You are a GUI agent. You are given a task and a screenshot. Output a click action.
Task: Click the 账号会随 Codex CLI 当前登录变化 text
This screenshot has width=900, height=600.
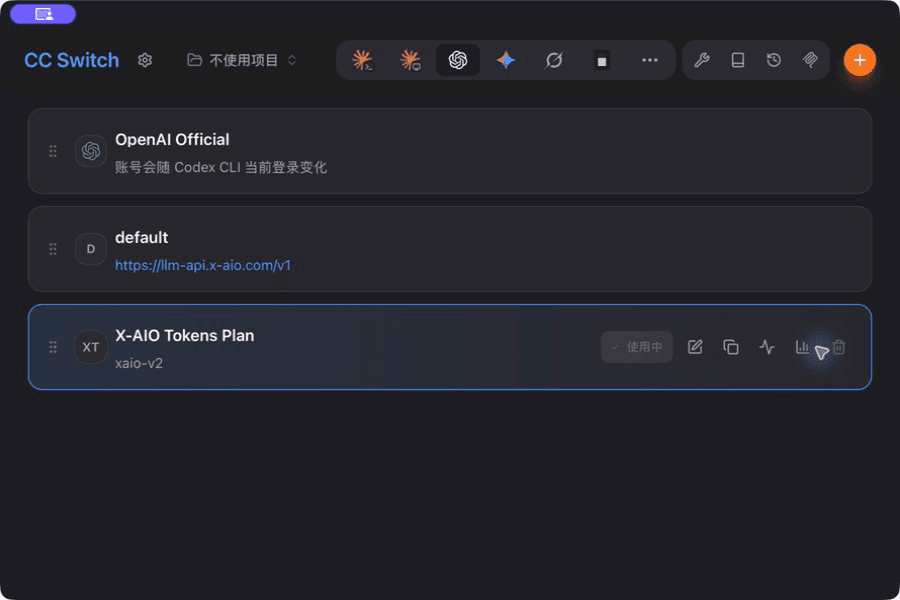221,167
